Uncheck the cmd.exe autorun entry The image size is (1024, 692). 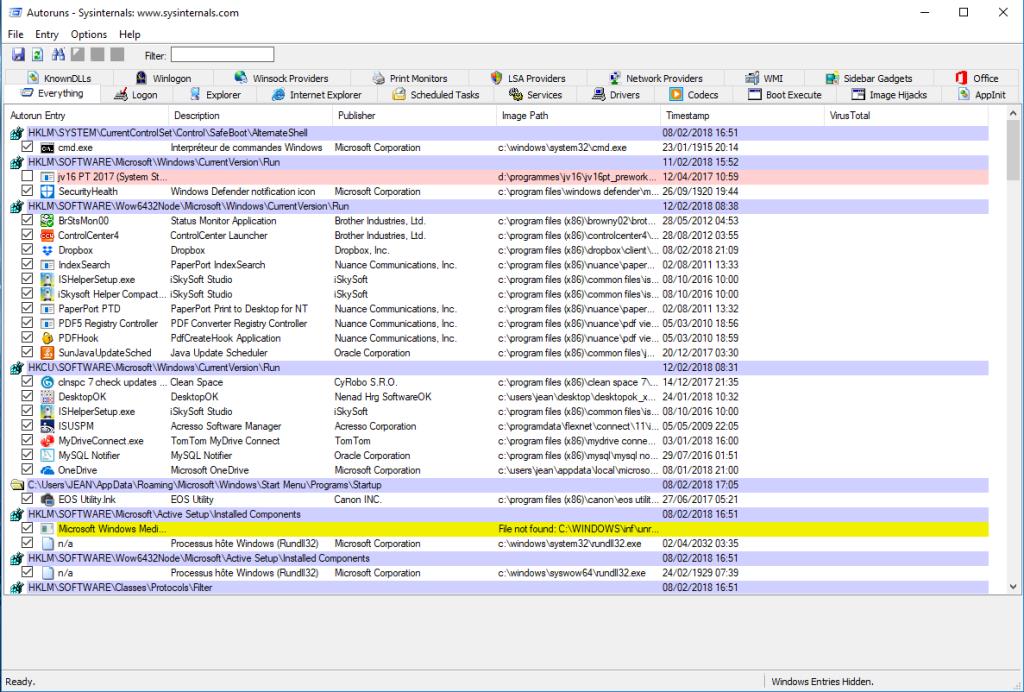(x=28, y=147)
